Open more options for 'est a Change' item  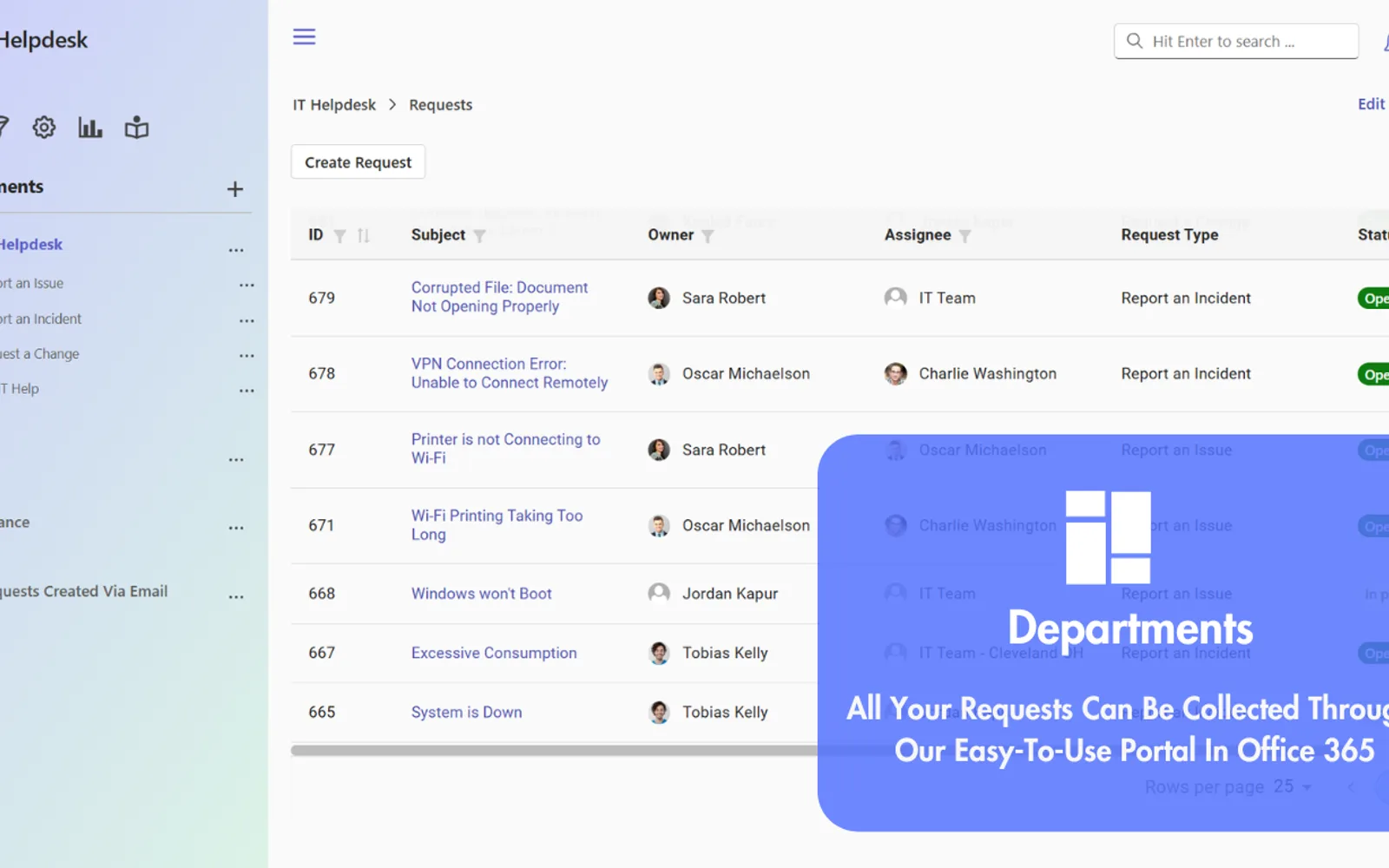pos(247,355)
